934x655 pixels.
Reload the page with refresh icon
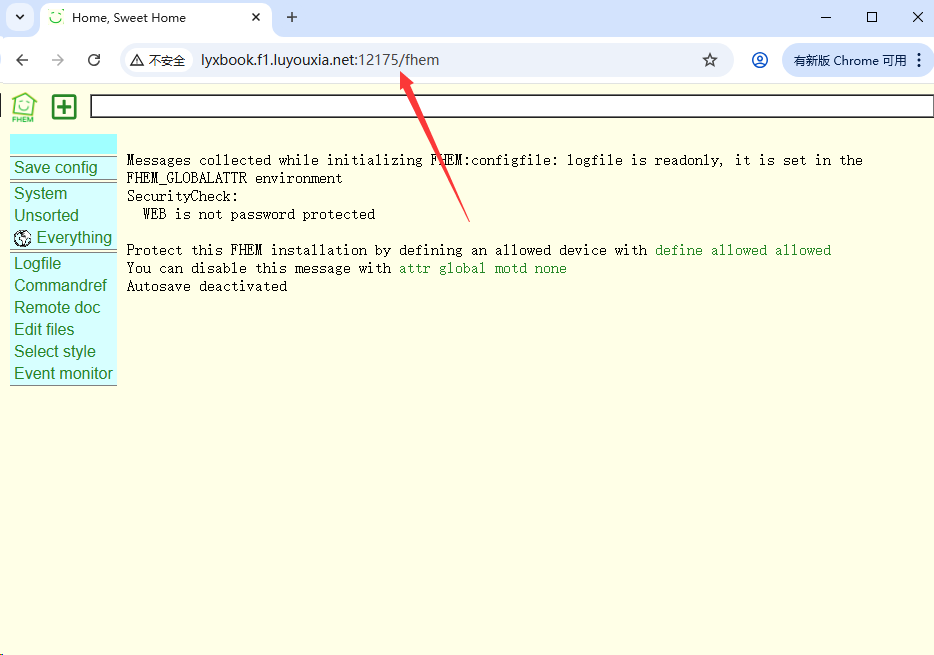click(94, 60)
